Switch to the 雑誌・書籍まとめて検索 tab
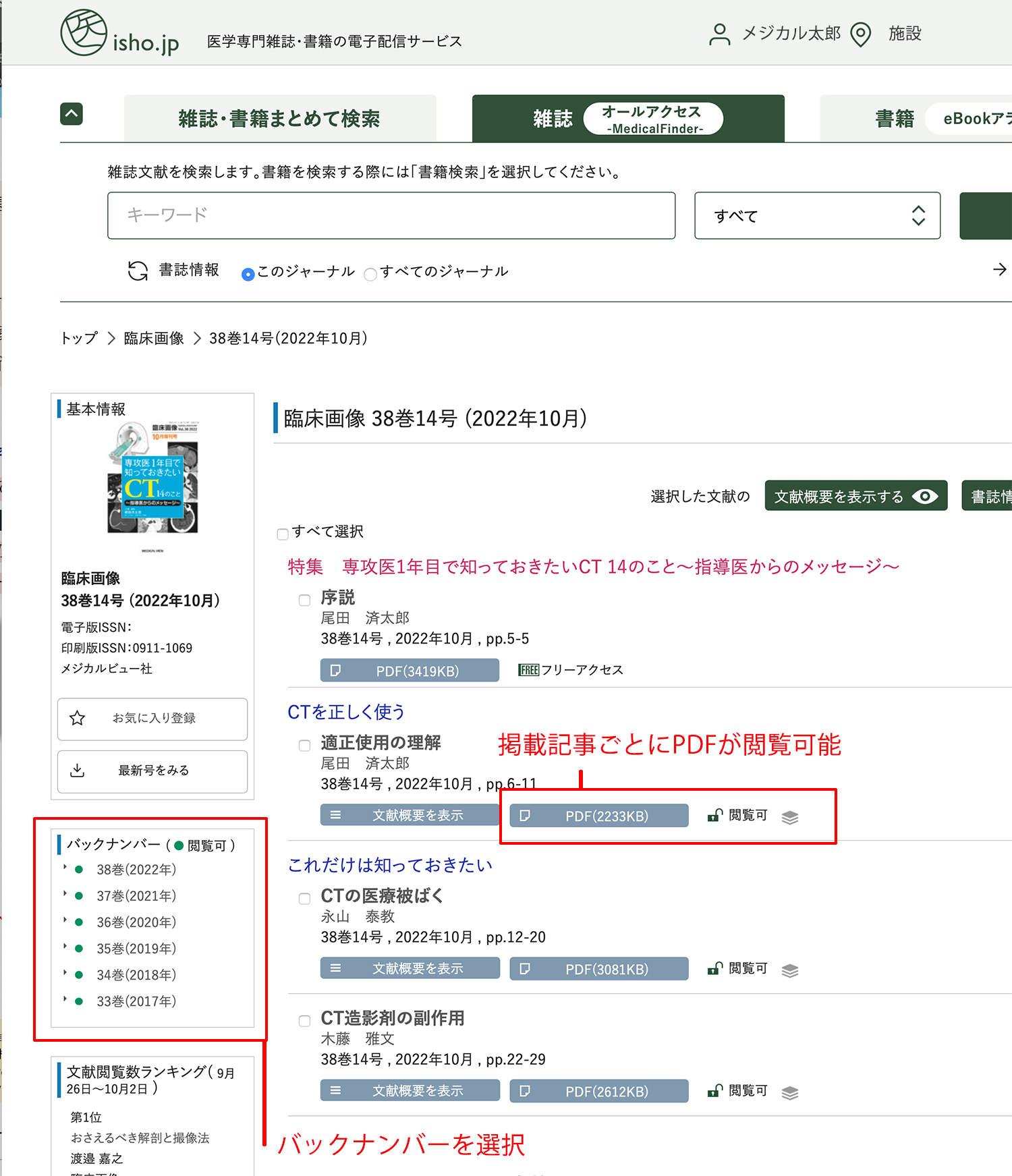 [x=279, y=119]
